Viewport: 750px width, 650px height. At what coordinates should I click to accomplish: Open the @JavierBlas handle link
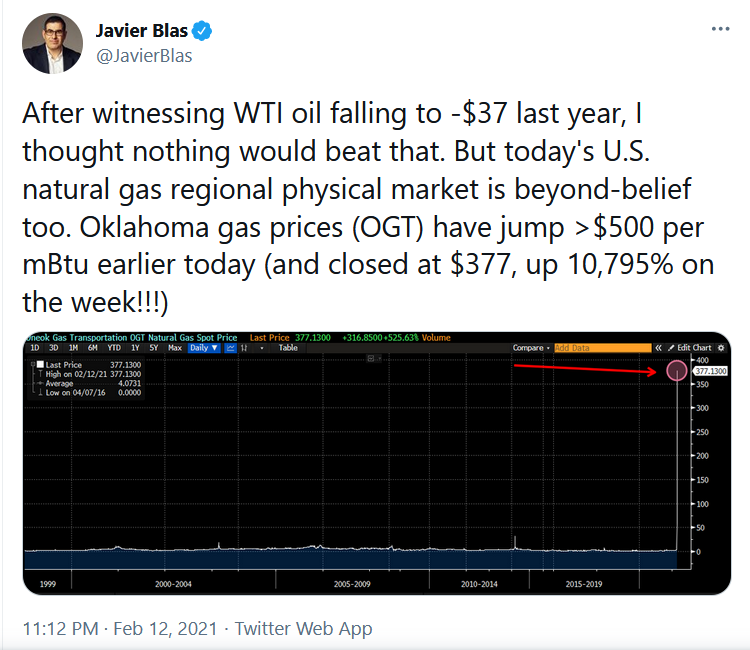click(x=144, y=56)
